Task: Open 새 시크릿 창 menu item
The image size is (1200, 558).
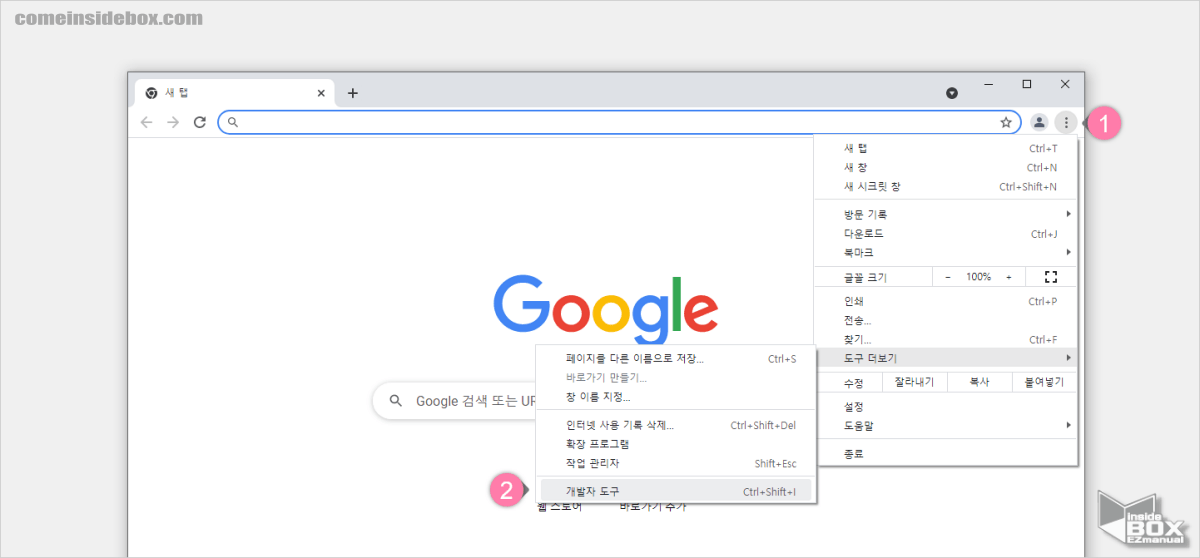Action: pyautogui.click(x=946, y=186)
